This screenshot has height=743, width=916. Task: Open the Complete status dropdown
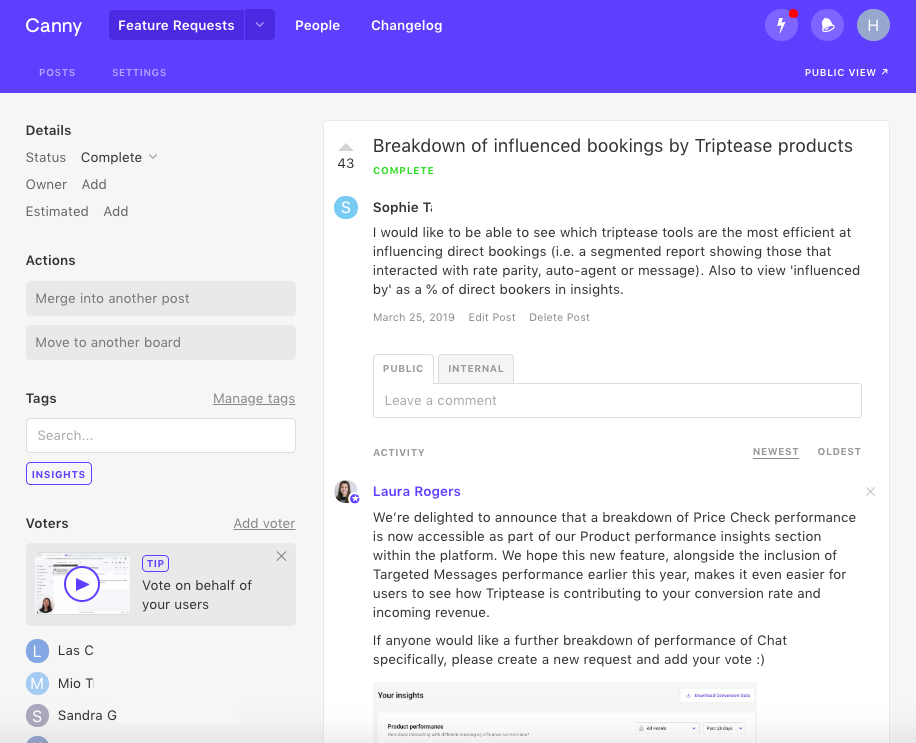pyautogui.click(x=119, y=157)
